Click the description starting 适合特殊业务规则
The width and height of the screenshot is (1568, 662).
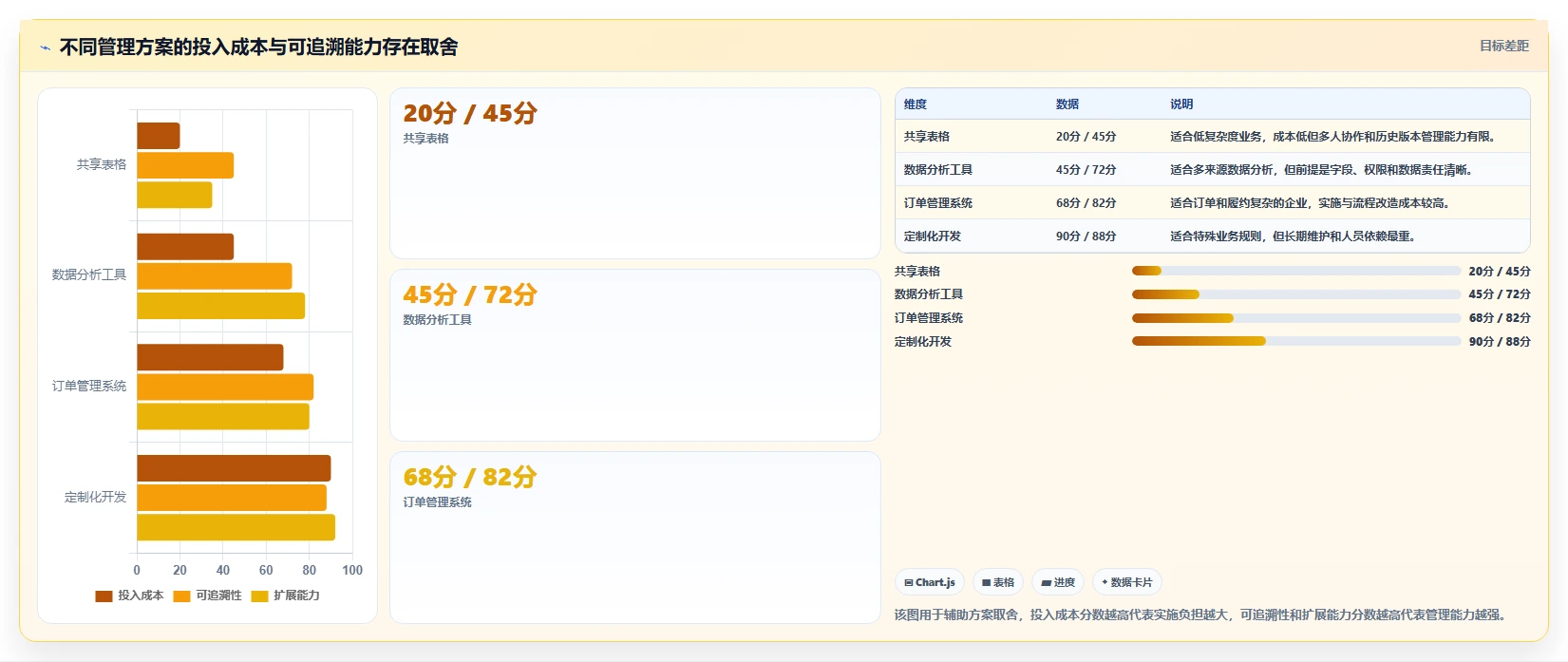coord(1295,236)
